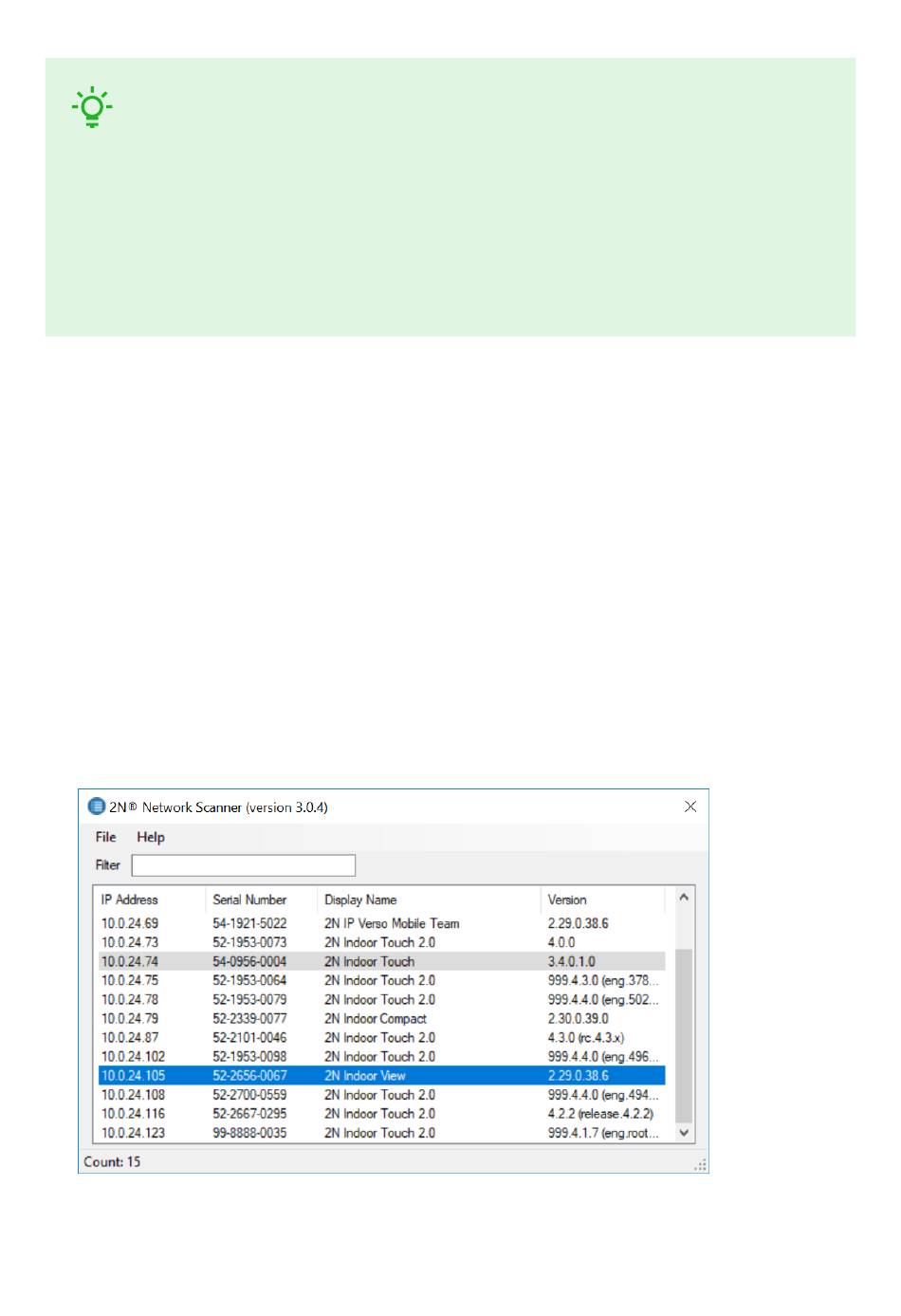Click version 4.2.2 (release.4.2.2)
Image resolution: width=901 pixels, height=1316 pixels.
[x=600, y=1113]
